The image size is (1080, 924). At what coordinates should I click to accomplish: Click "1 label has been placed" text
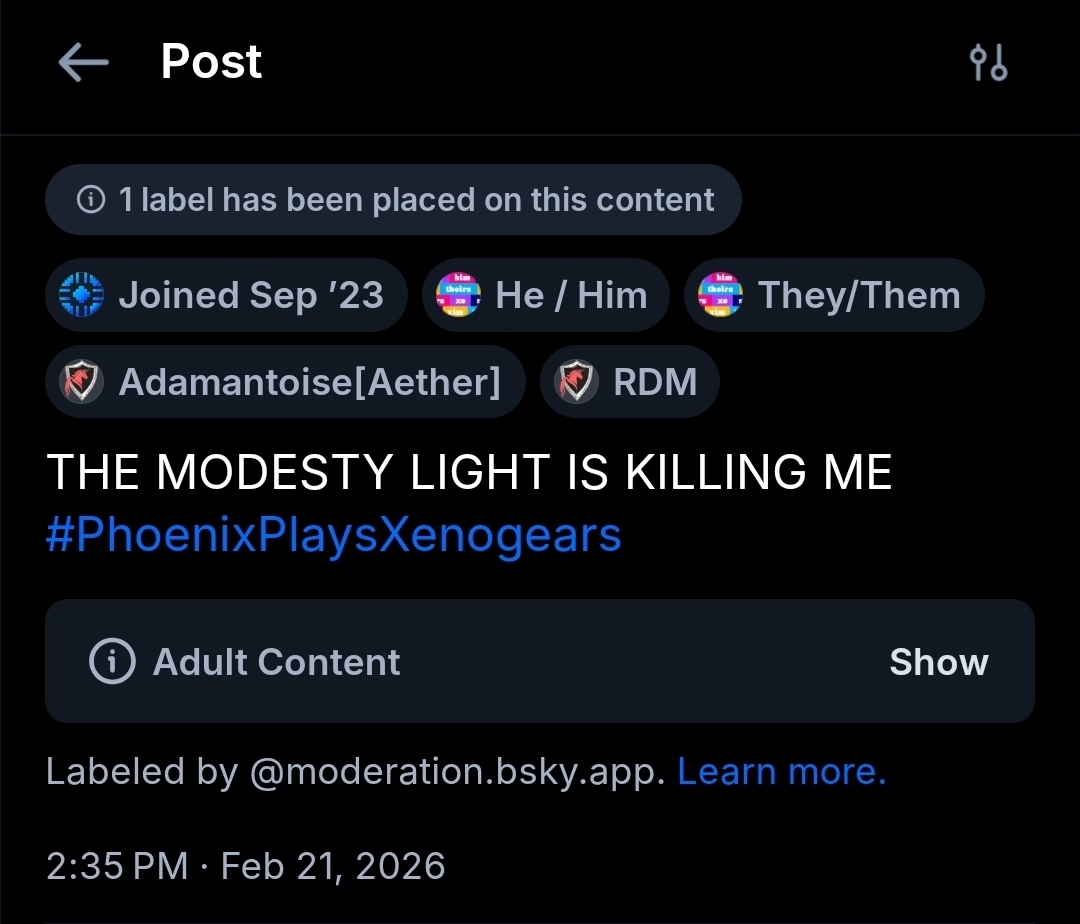416,200
